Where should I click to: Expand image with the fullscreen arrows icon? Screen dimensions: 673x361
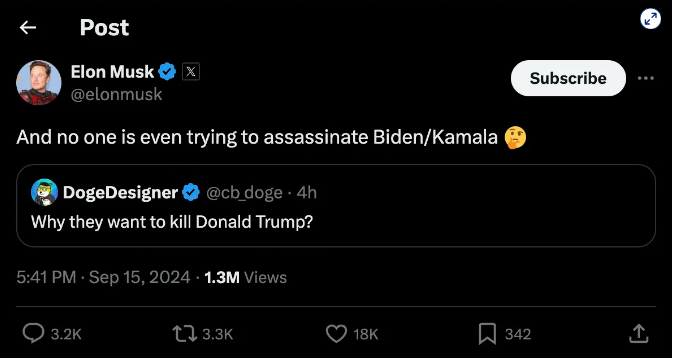pyautogui.click(x=650, y=19)
